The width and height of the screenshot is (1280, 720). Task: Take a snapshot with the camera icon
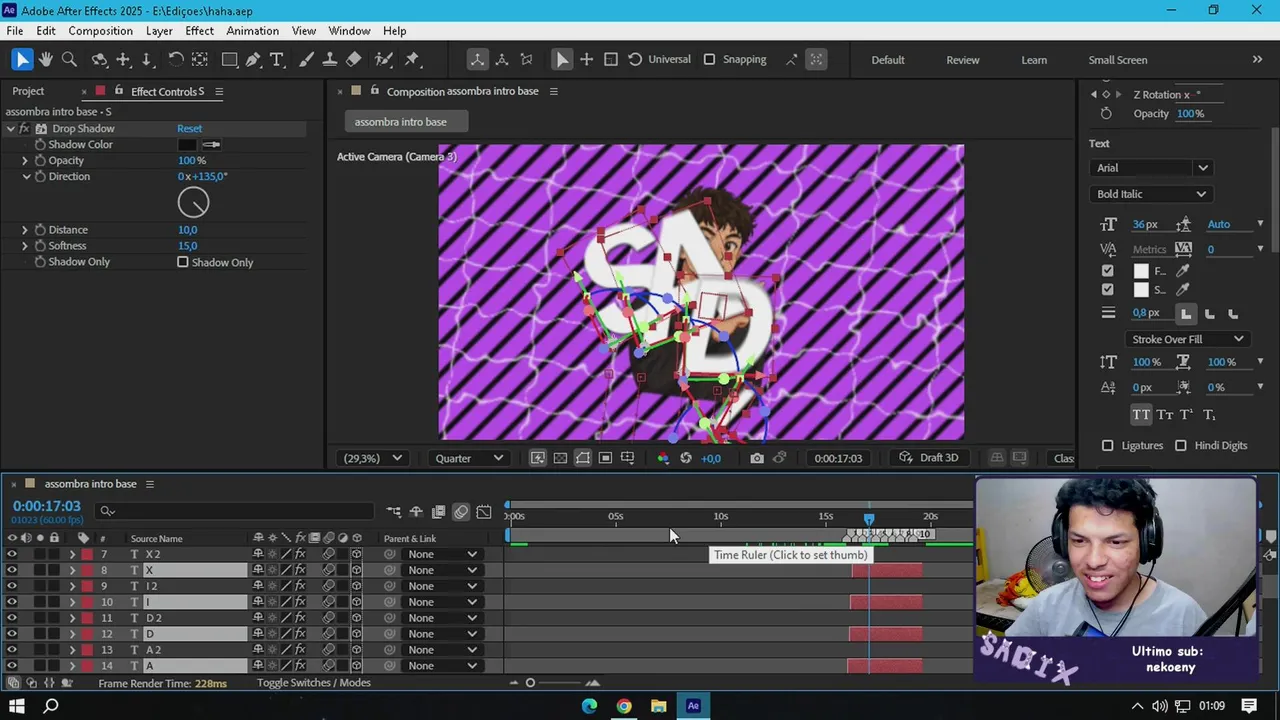[757, 458]
